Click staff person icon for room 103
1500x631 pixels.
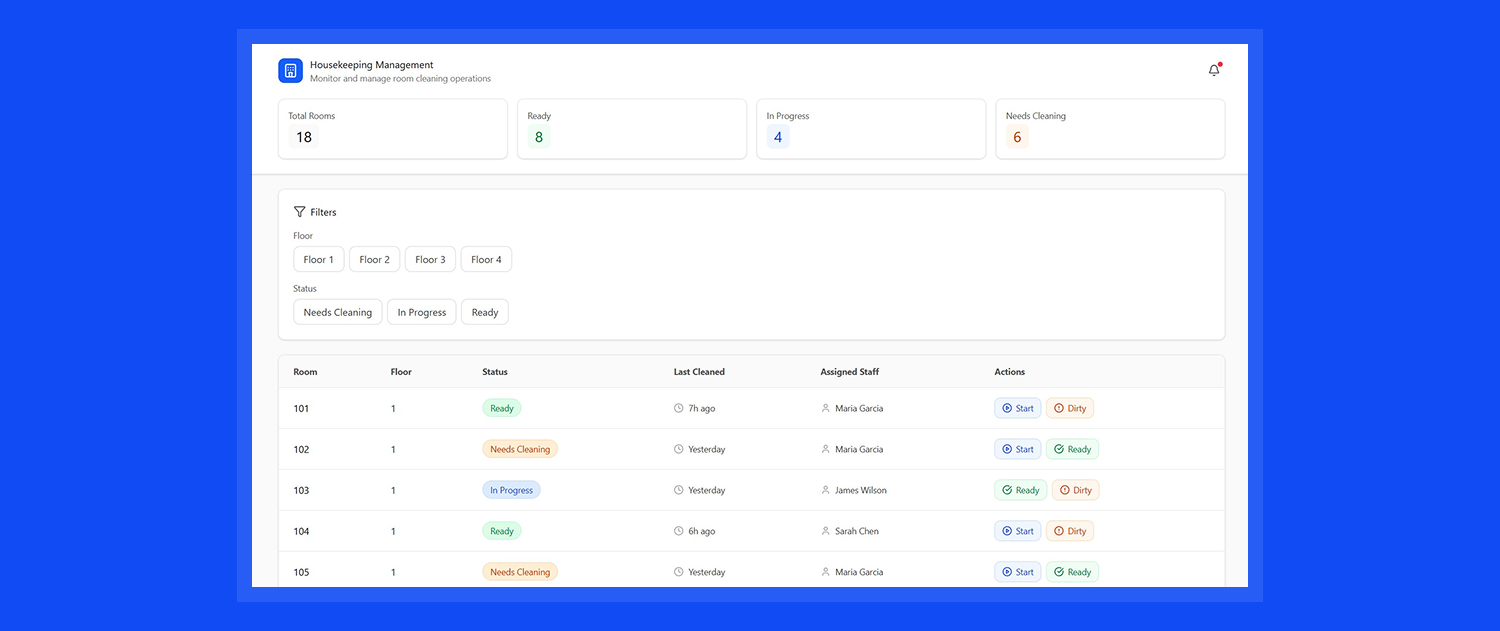(x=825, y=490)
